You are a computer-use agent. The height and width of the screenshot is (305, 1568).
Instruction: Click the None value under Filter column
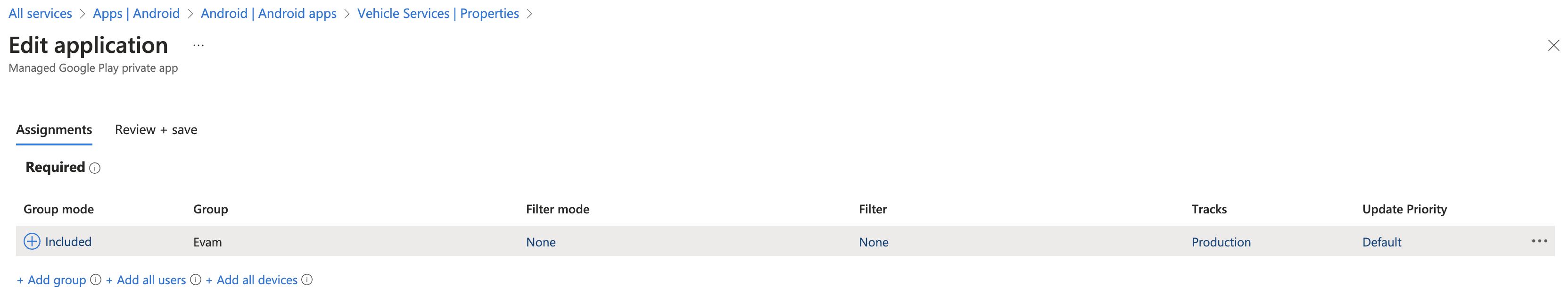(x=874, y=242)
